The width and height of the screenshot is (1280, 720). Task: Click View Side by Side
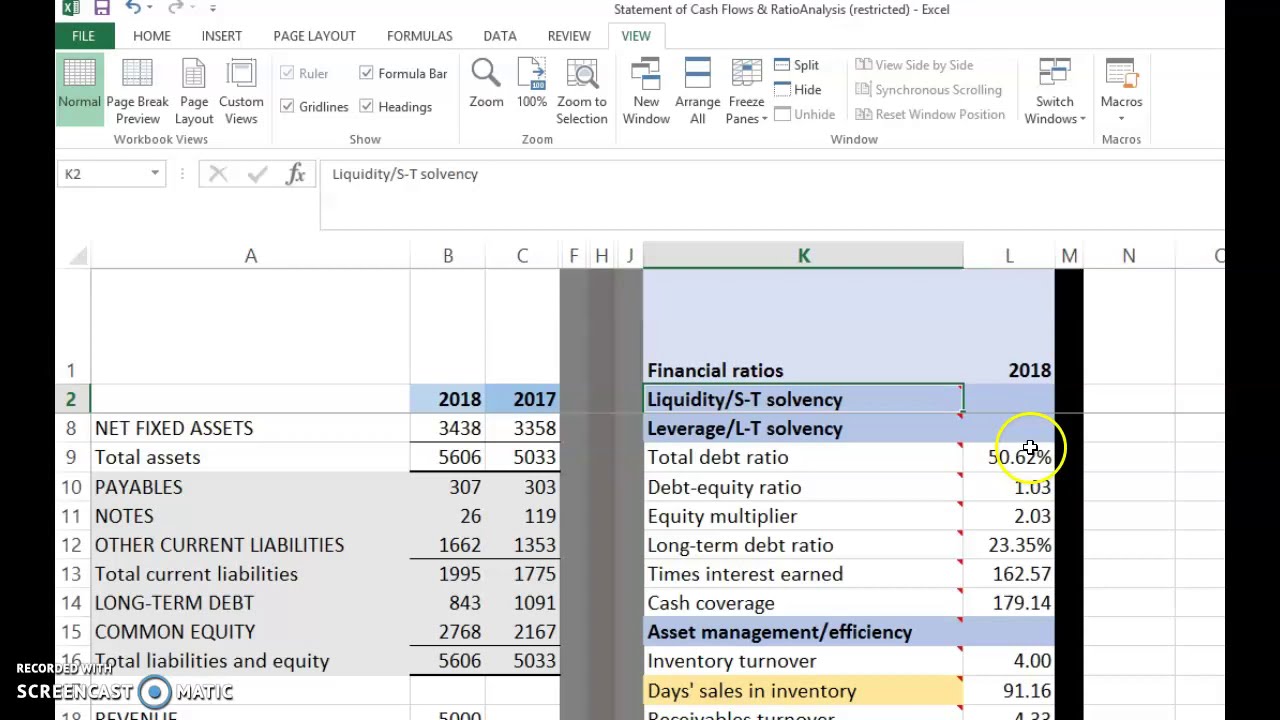tap(914, 65)
